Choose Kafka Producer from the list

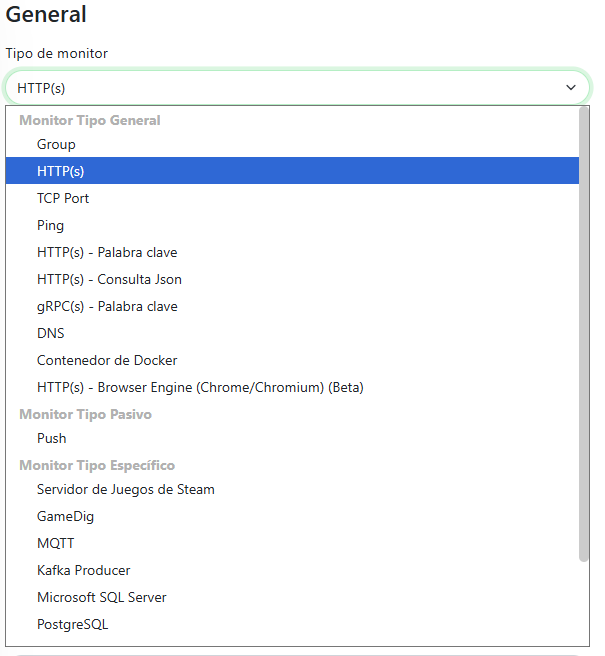(84, 571)
